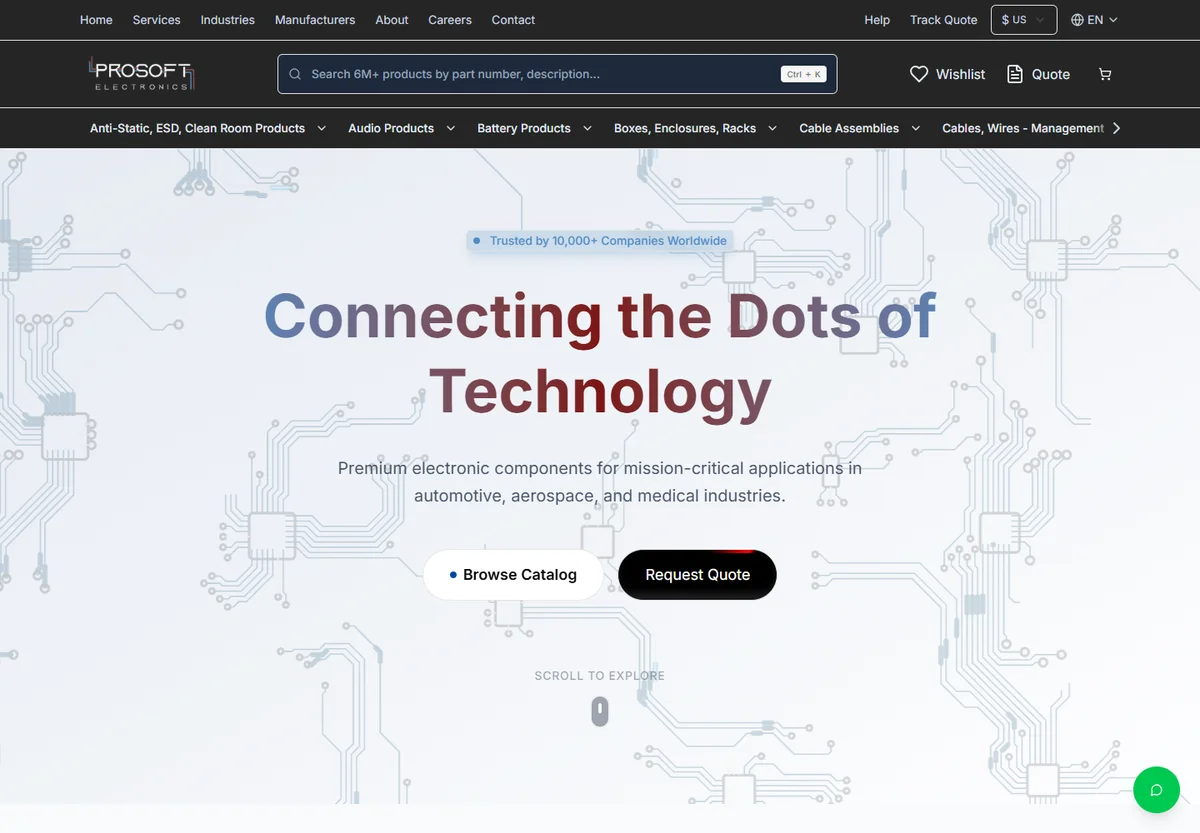Open the Industries menu item
Screen dimensions: 1200x833
tap(227, 20)
